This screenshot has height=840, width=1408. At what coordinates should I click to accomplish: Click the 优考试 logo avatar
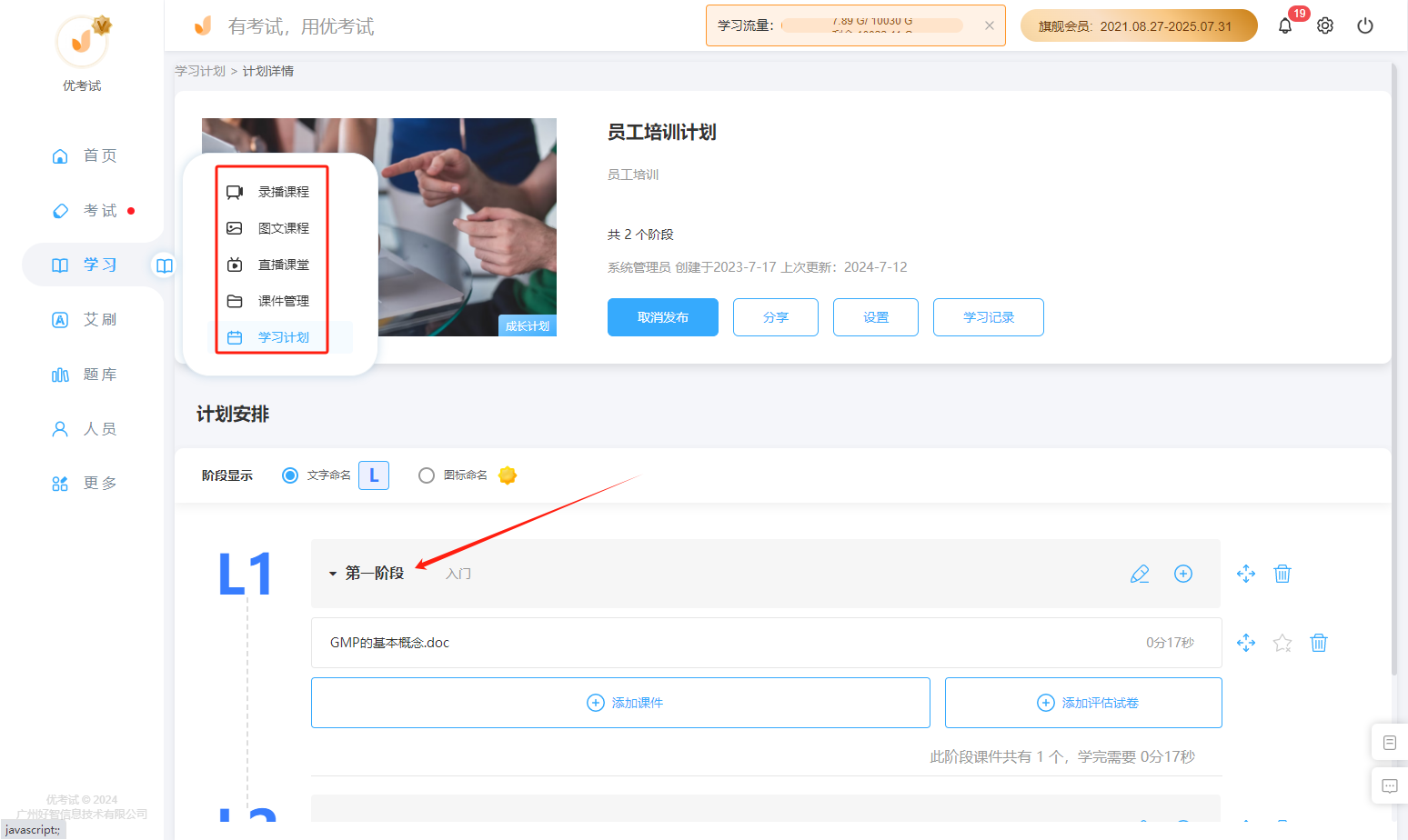82,41
